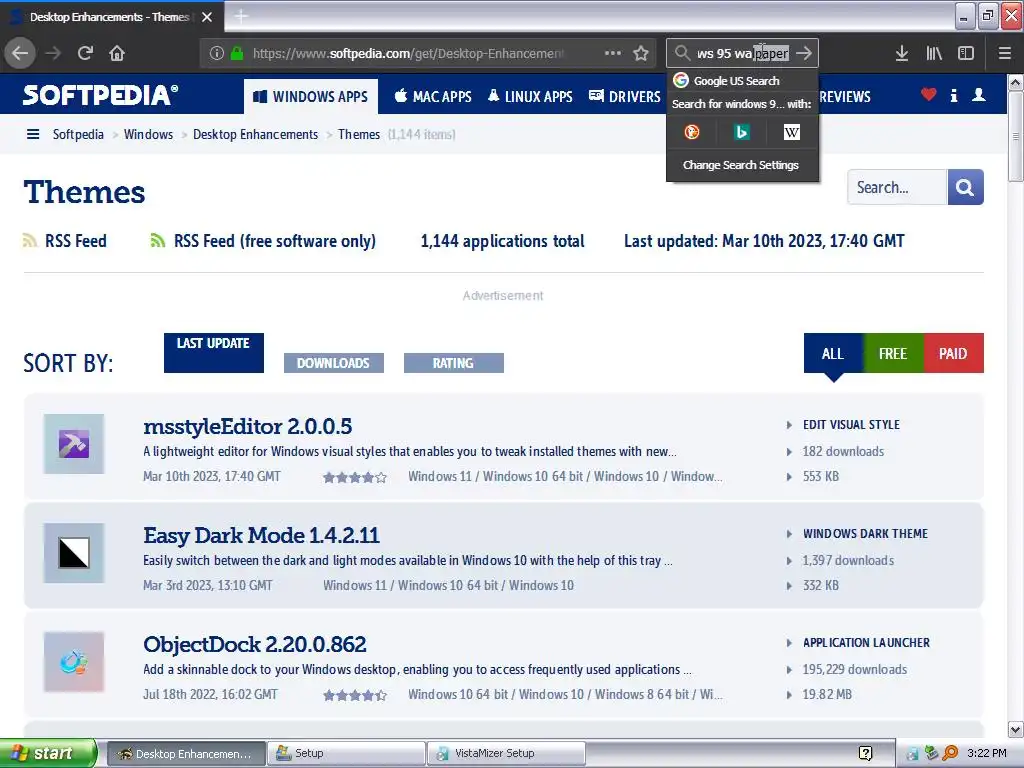The image size is (1024, 768).
Task: Select the Mac Apps navigation tab
Action: 433,97
